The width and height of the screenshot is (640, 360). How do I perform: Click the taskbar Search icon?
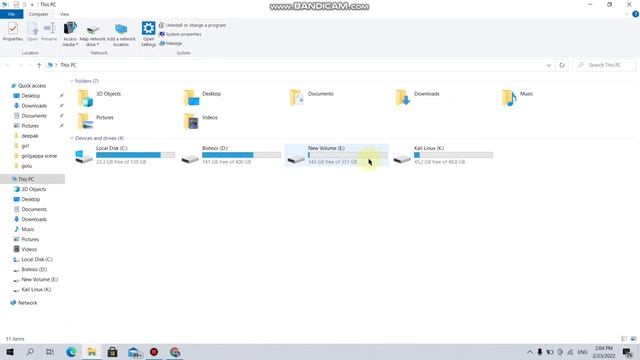(x=30, y=352)
